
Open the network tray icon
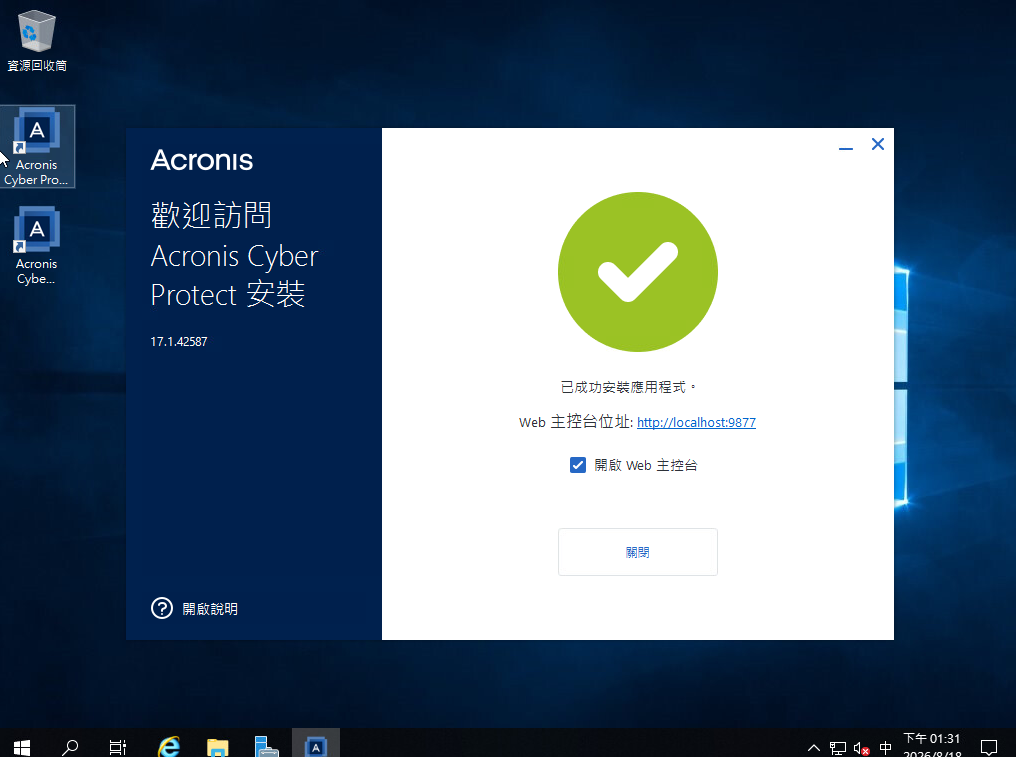click(838, 748)
